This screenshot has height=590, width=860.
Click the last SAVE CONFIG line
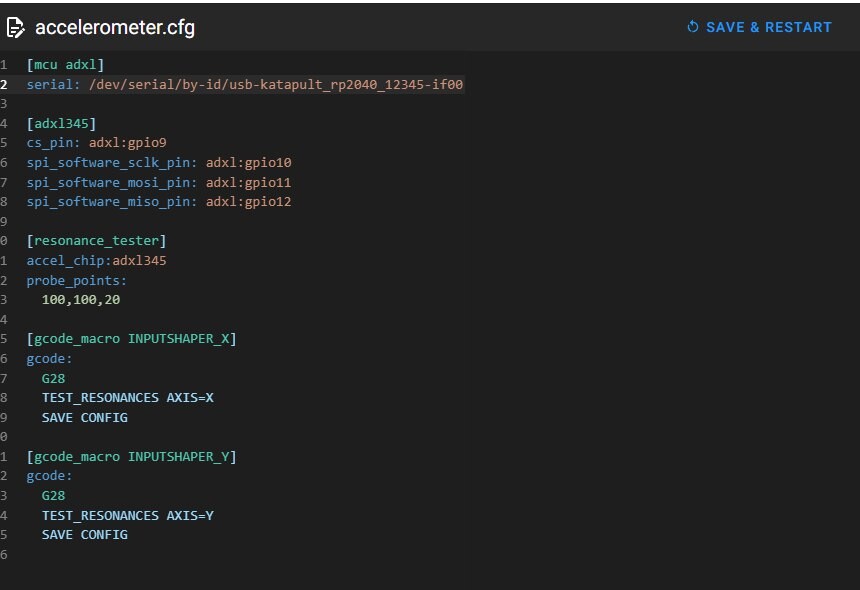tap(85, 535)
